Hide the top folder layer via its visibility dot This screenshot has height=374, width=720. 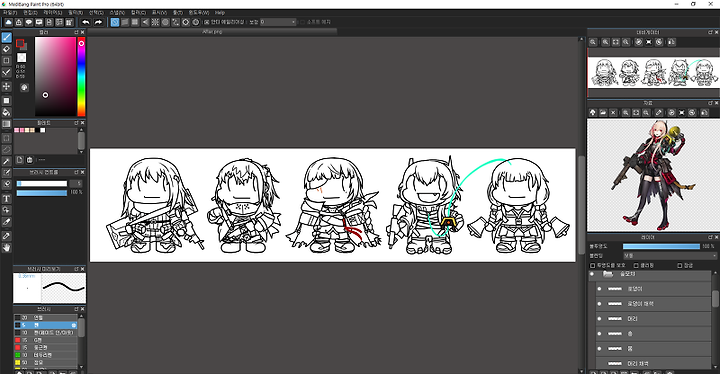pos(592,274)
